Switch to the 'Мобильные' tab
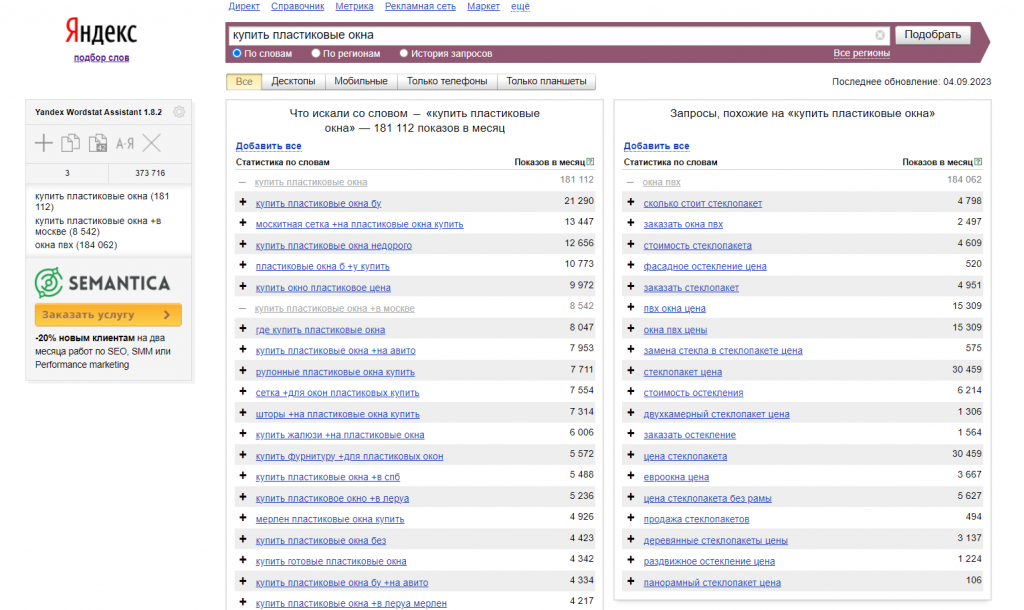 (360, 81)
